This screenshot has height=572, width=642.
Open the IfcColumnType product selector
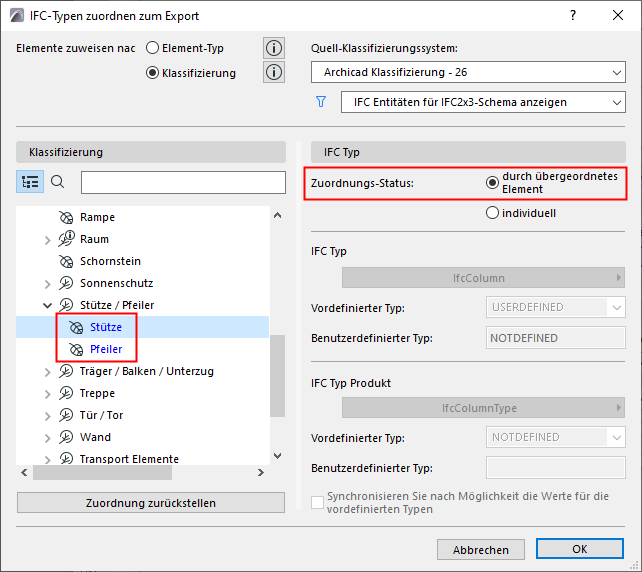(x=483, y=408)
